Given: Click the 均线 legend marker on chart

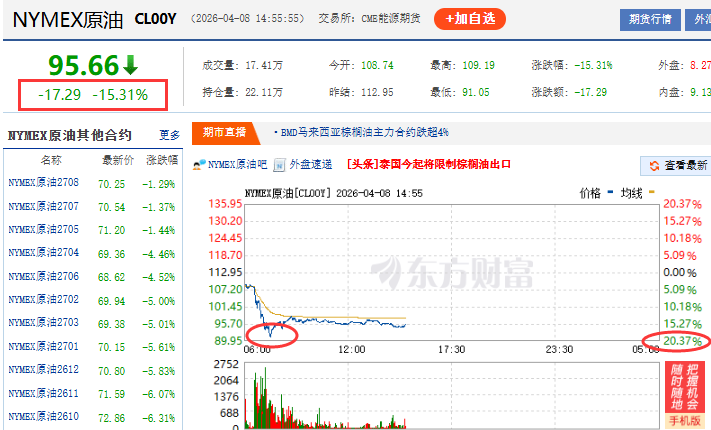Looking at the screenshot, I should [652, 192].
